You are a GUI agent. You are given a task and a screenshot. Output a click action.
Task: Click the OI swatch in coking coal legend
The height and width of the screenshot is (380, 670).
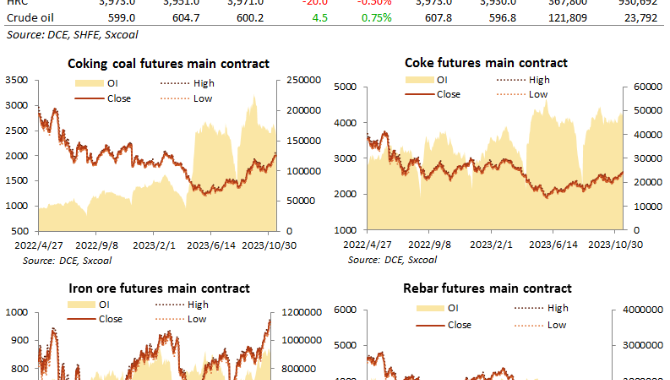coord(89,83)
